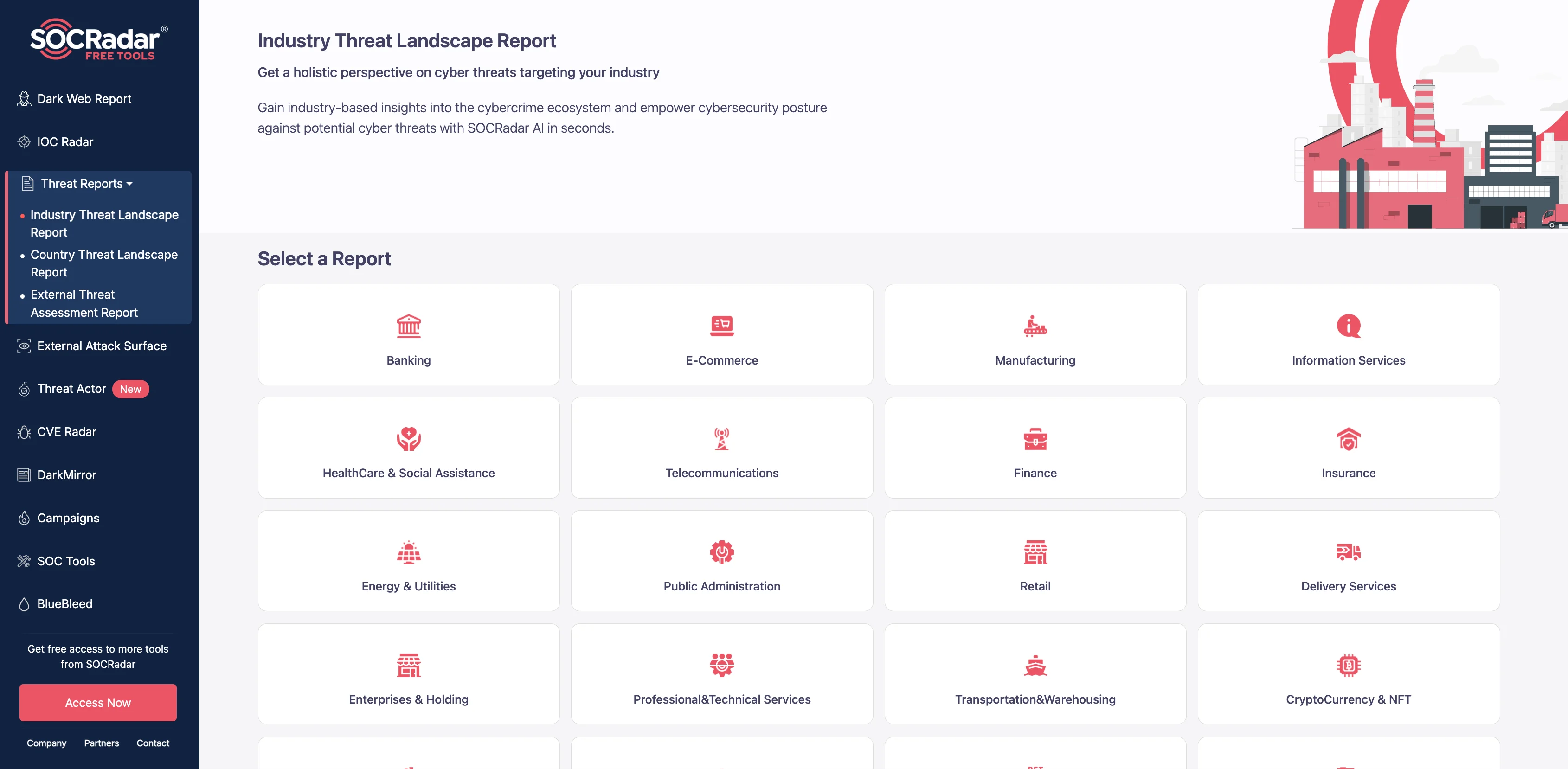Toggle the CVE Radar sidebar item
The height and width of the screenshot is (769, 1568).
pos(66,431)
